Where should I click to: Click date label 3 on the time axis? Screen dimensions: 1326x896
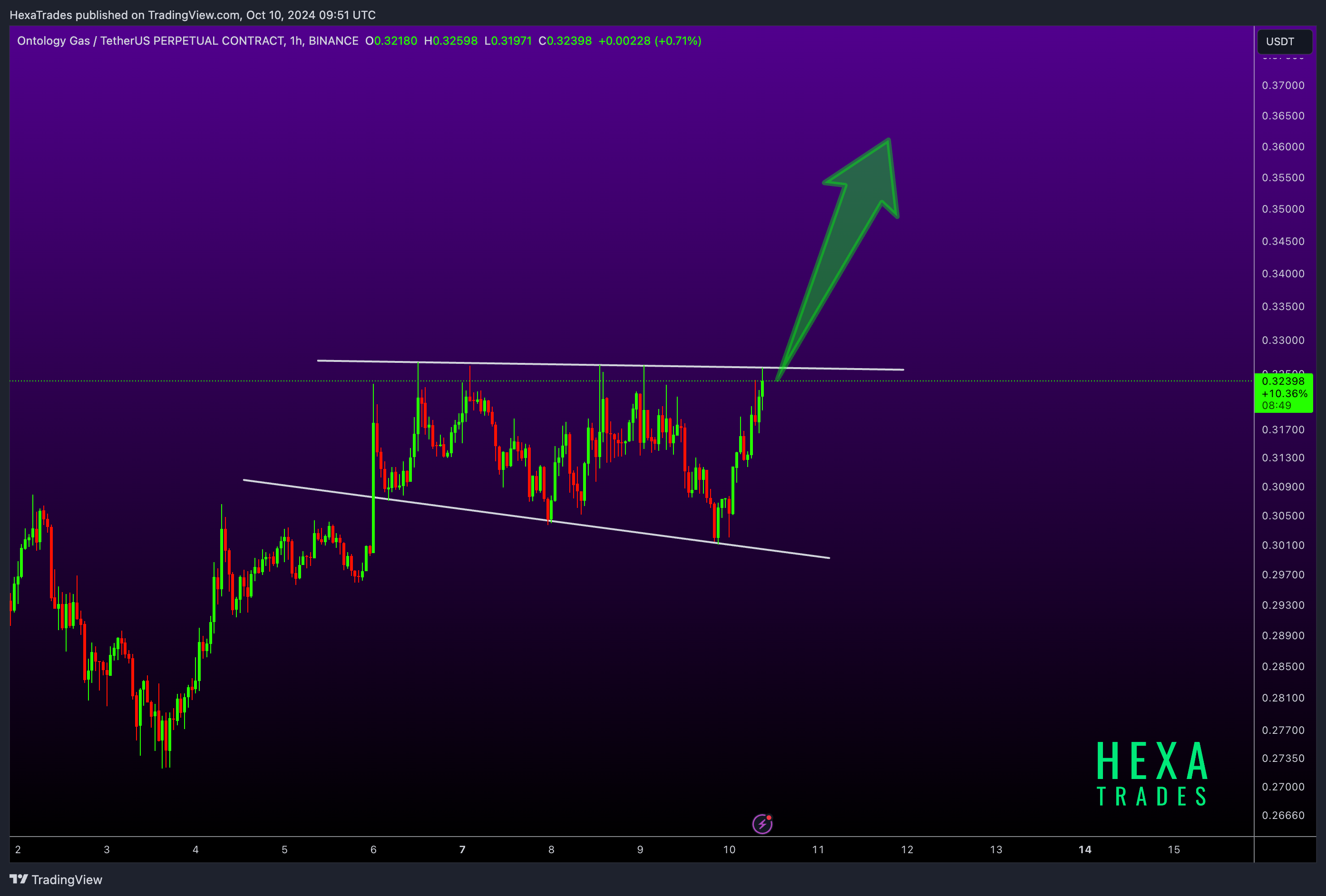(107, 849)
